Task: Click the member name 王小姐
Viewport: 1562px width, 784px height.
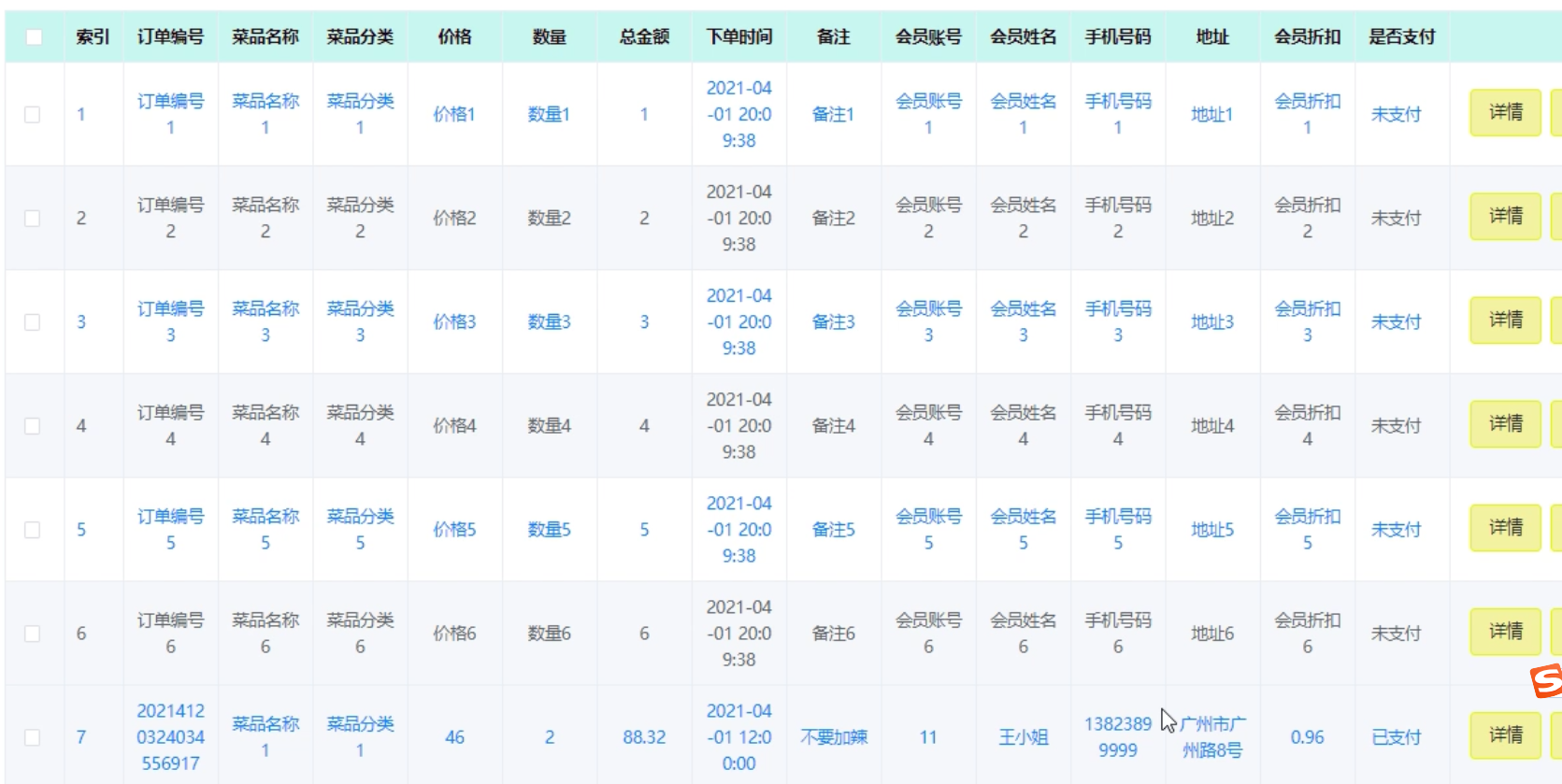Action: tap(1023, 737)
